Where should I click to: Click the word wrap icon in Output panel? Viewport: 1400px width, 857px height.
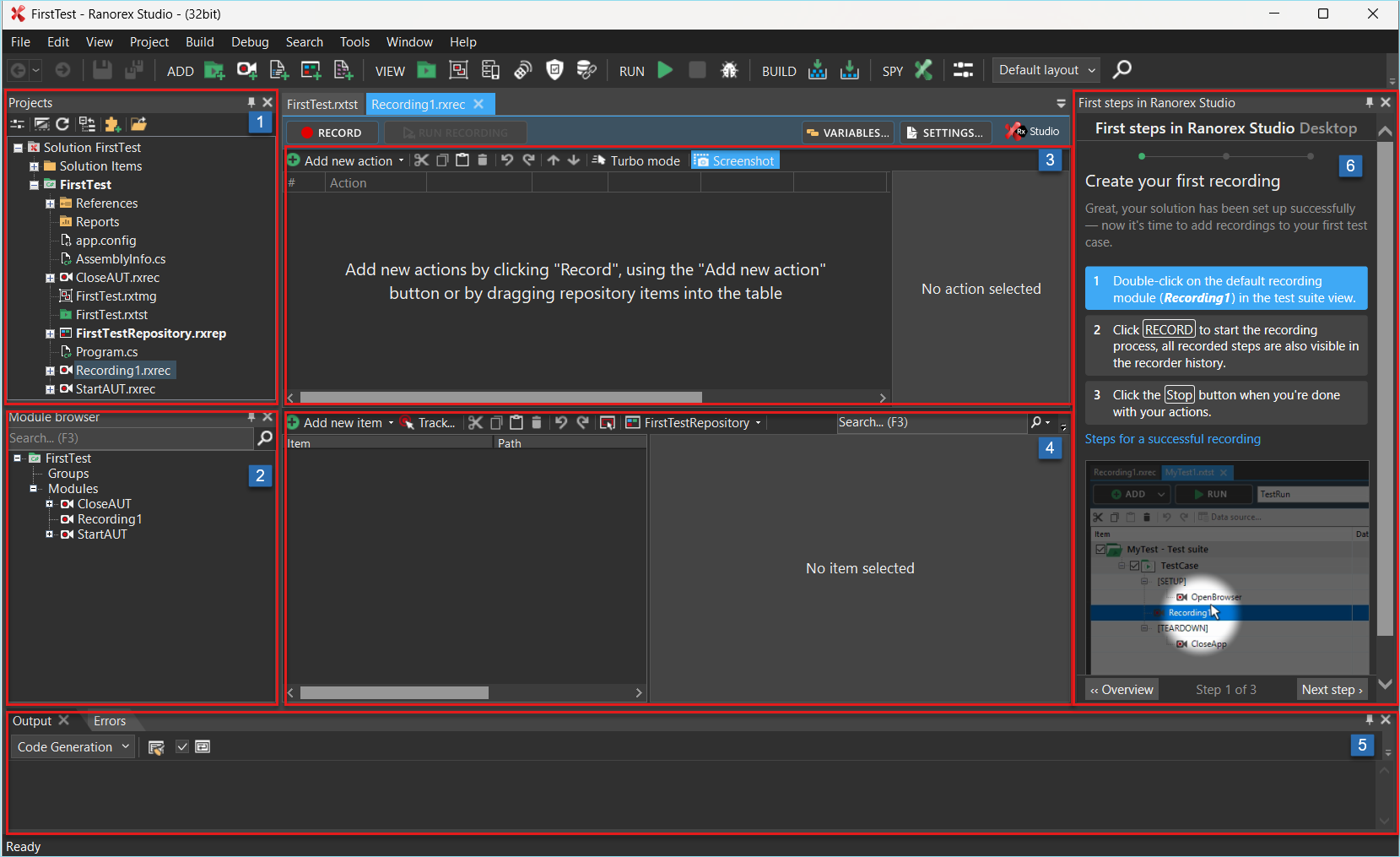tap(203, 746)
